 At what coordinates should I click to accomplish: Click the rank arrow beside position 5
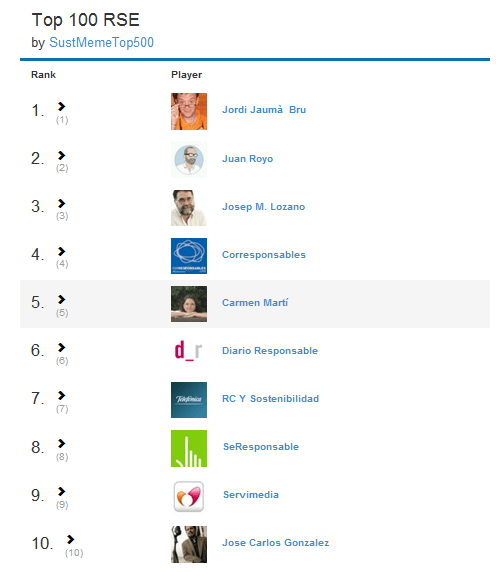[61, 299]
